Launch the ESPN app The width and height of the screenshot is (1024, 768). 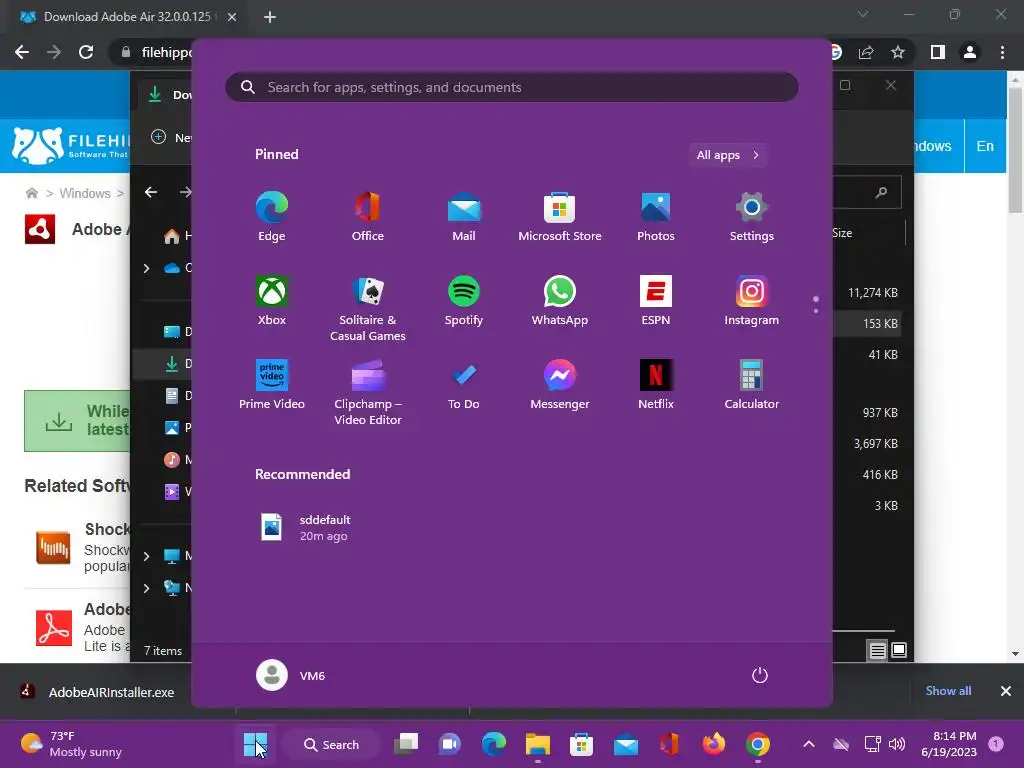point(656,300)
